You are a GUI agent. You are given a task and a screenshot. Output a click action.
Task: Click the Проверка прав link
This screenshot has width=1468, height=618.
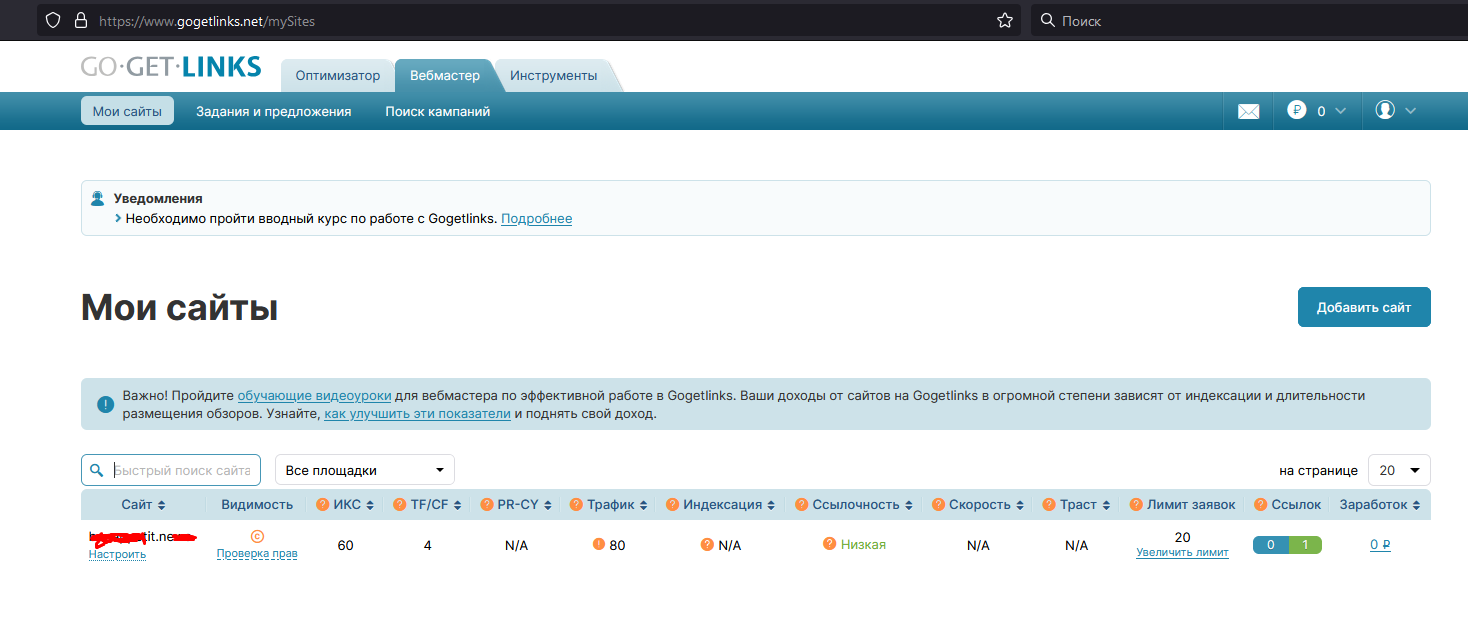click(x=257, y=553)
